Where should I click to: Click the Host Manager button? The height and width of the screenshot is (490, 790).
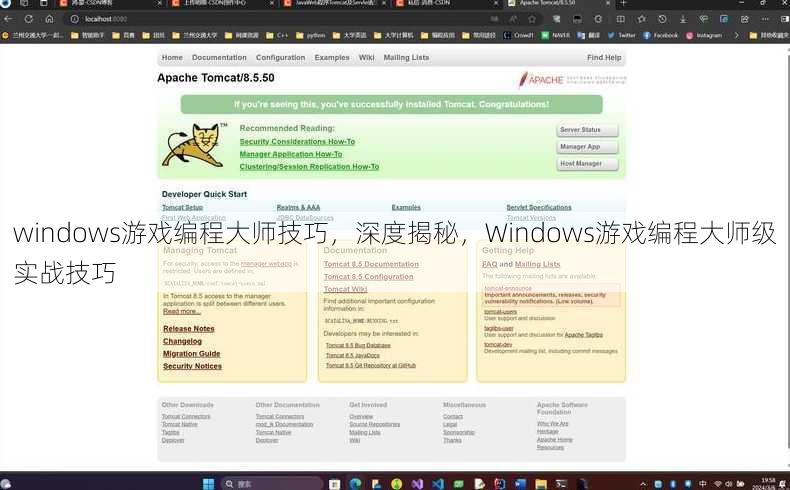(x=587, y=164)
